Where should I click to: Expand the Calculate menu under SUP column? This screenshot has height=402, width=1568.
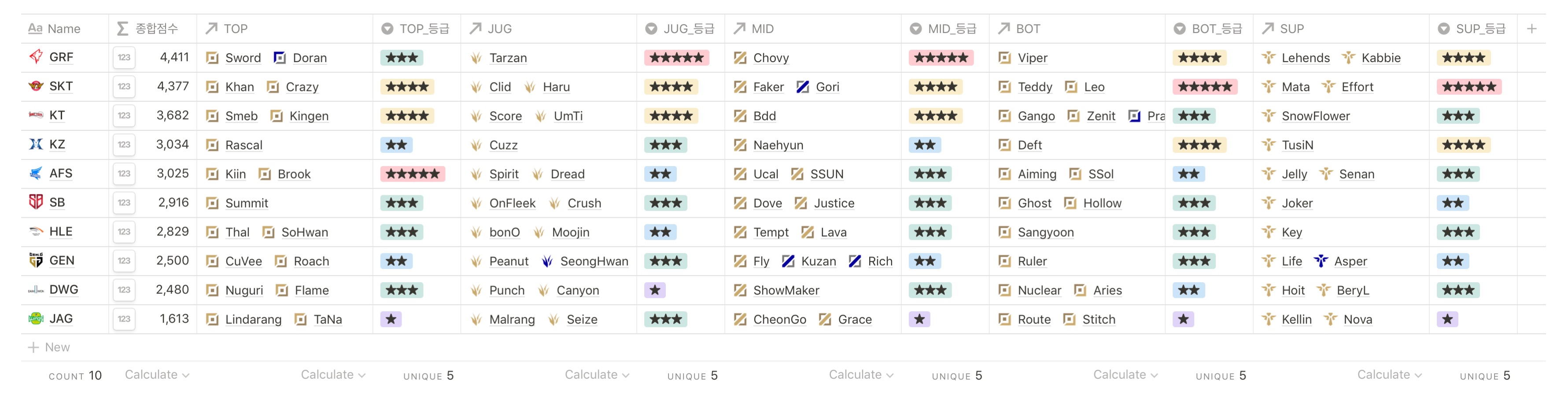[1388, 375]
